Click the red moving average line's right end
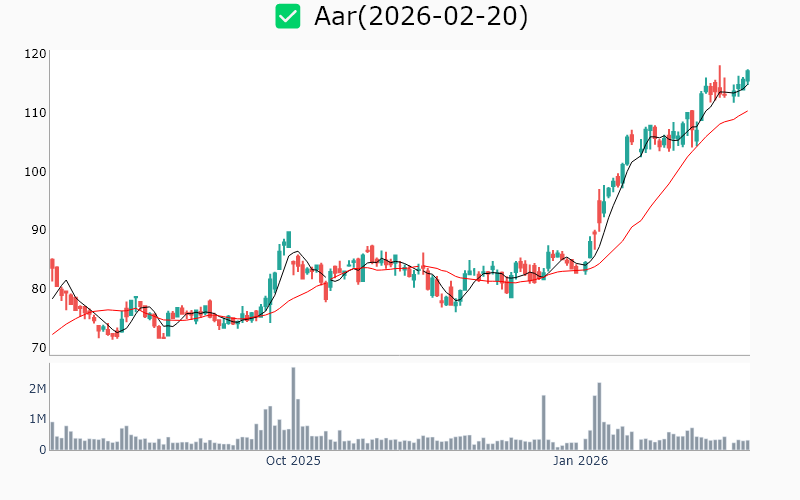 coord(746,111)
